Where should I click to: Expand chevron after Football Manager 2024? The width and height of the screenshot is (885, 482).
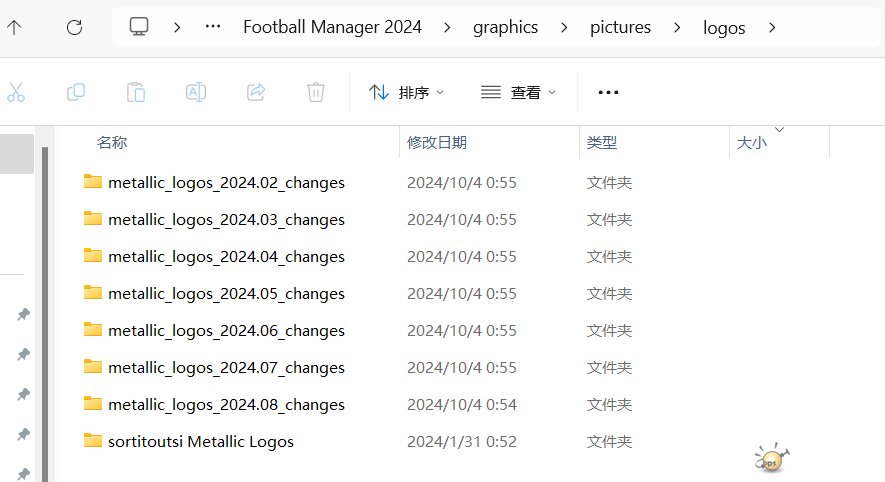(447, 27)
